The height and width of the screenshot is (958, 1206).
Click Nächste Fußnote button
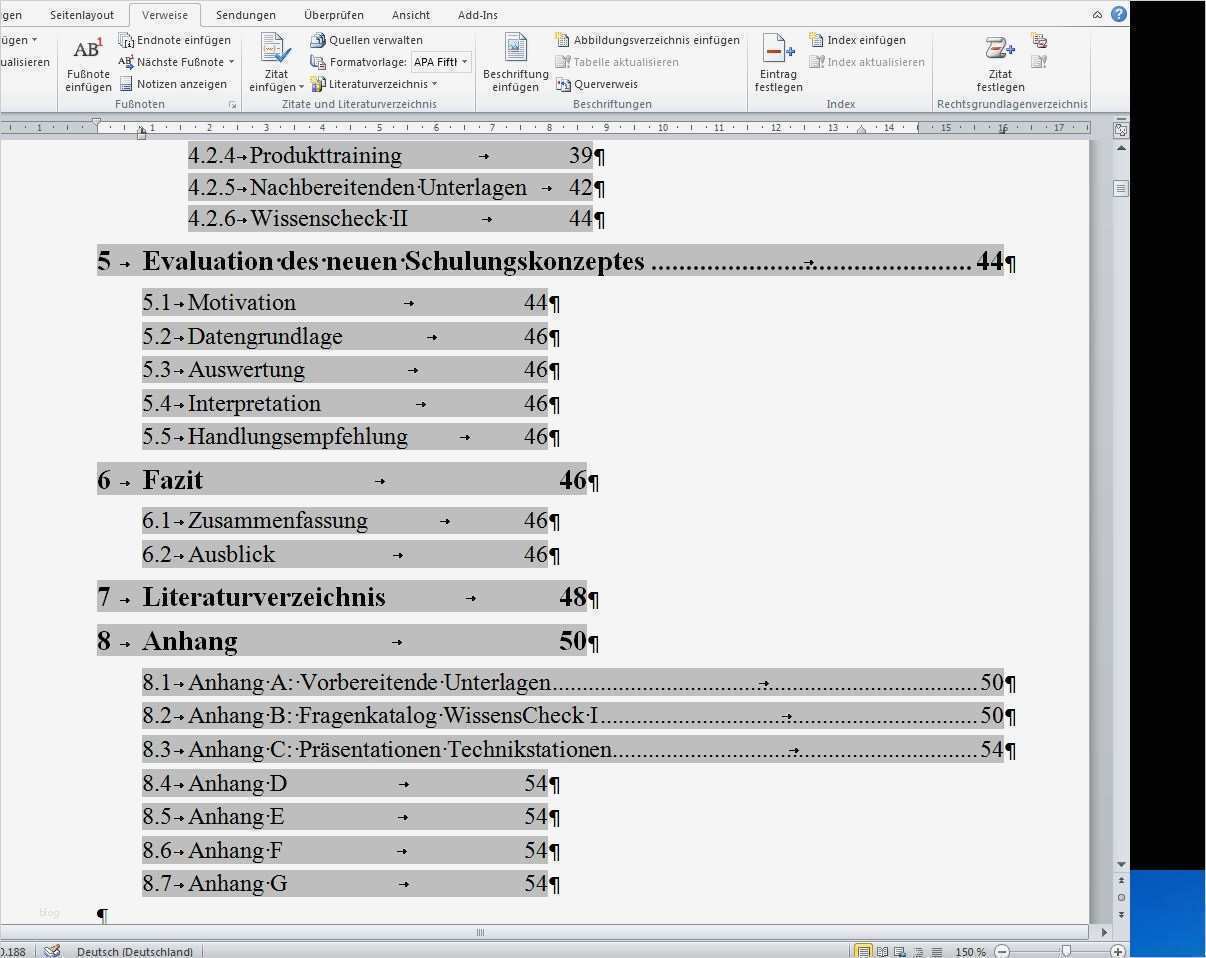click(176, 61)
